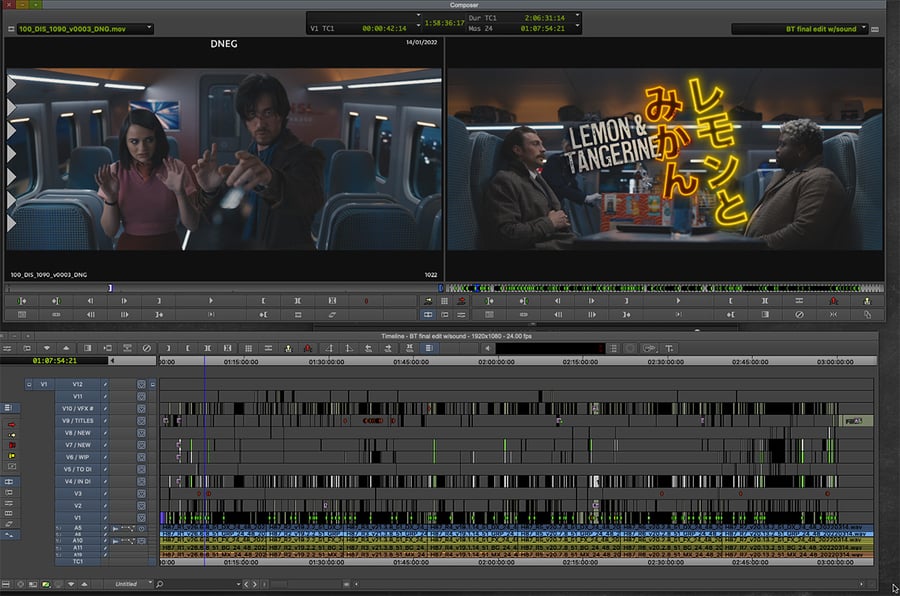The width and height of the screenshot is (900, 596).
Task: Select the yellow Extract/Splice-in segment tool
Action: [x=11, y=435]
